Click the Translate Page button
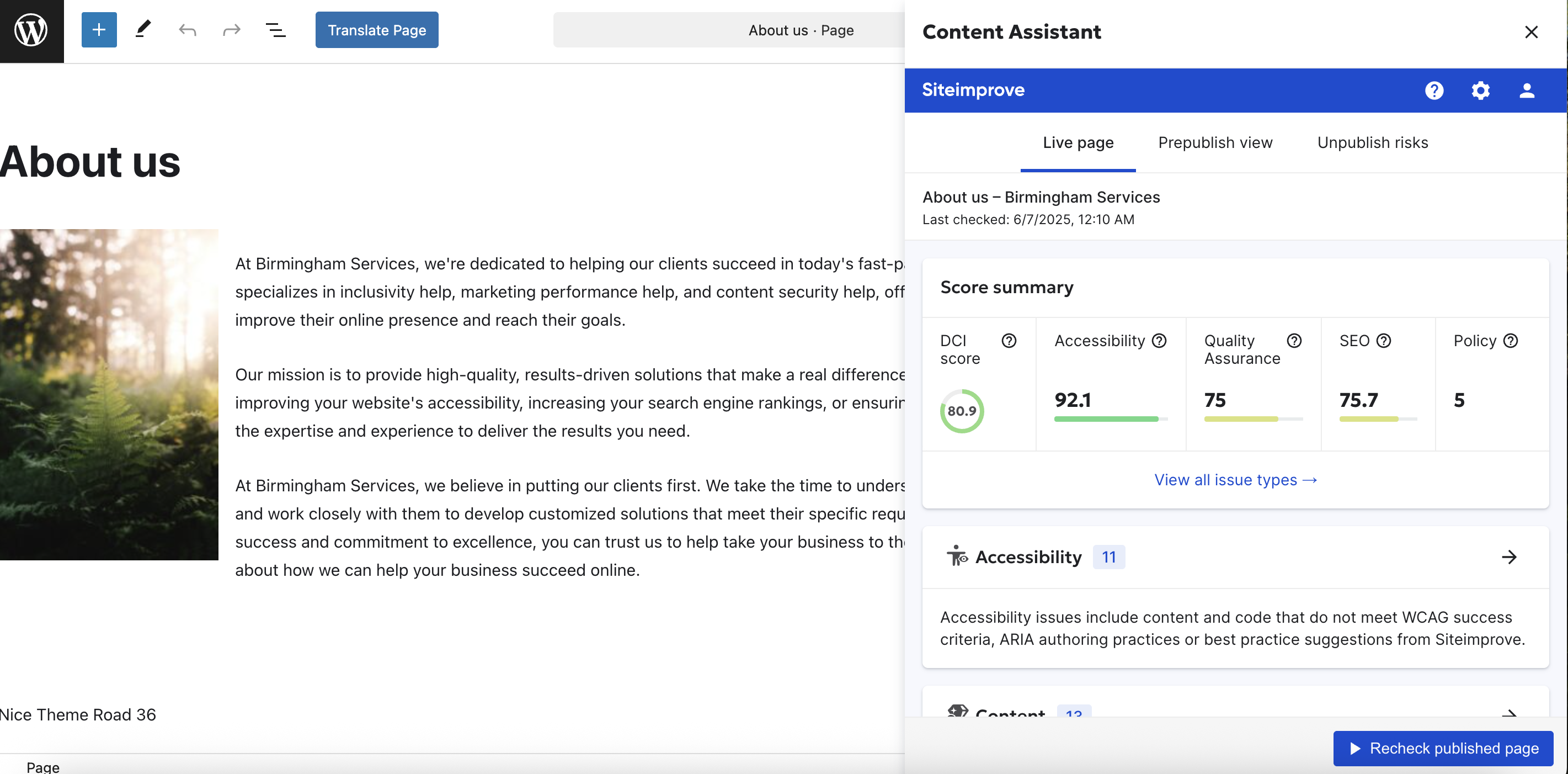Viewport: 1568px width, 774px height. 377,30
